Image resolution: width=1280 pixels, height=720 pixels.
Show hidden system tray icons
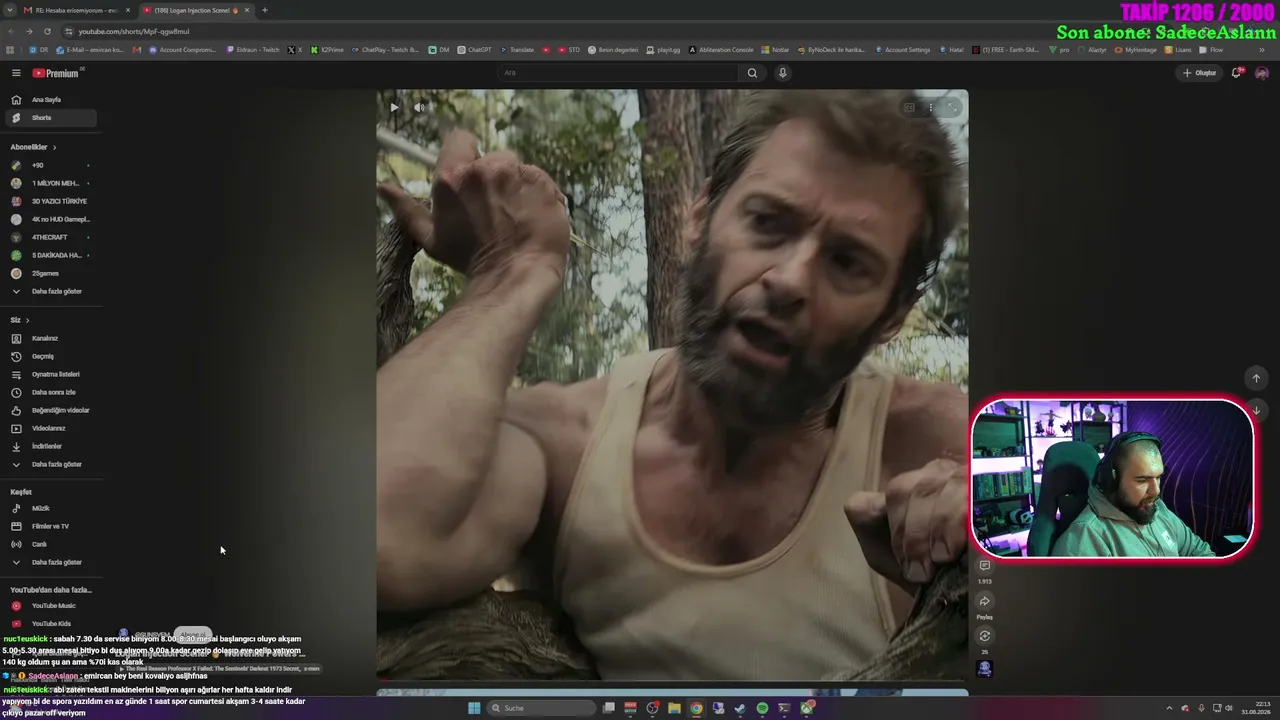(x=1169, y=708)
